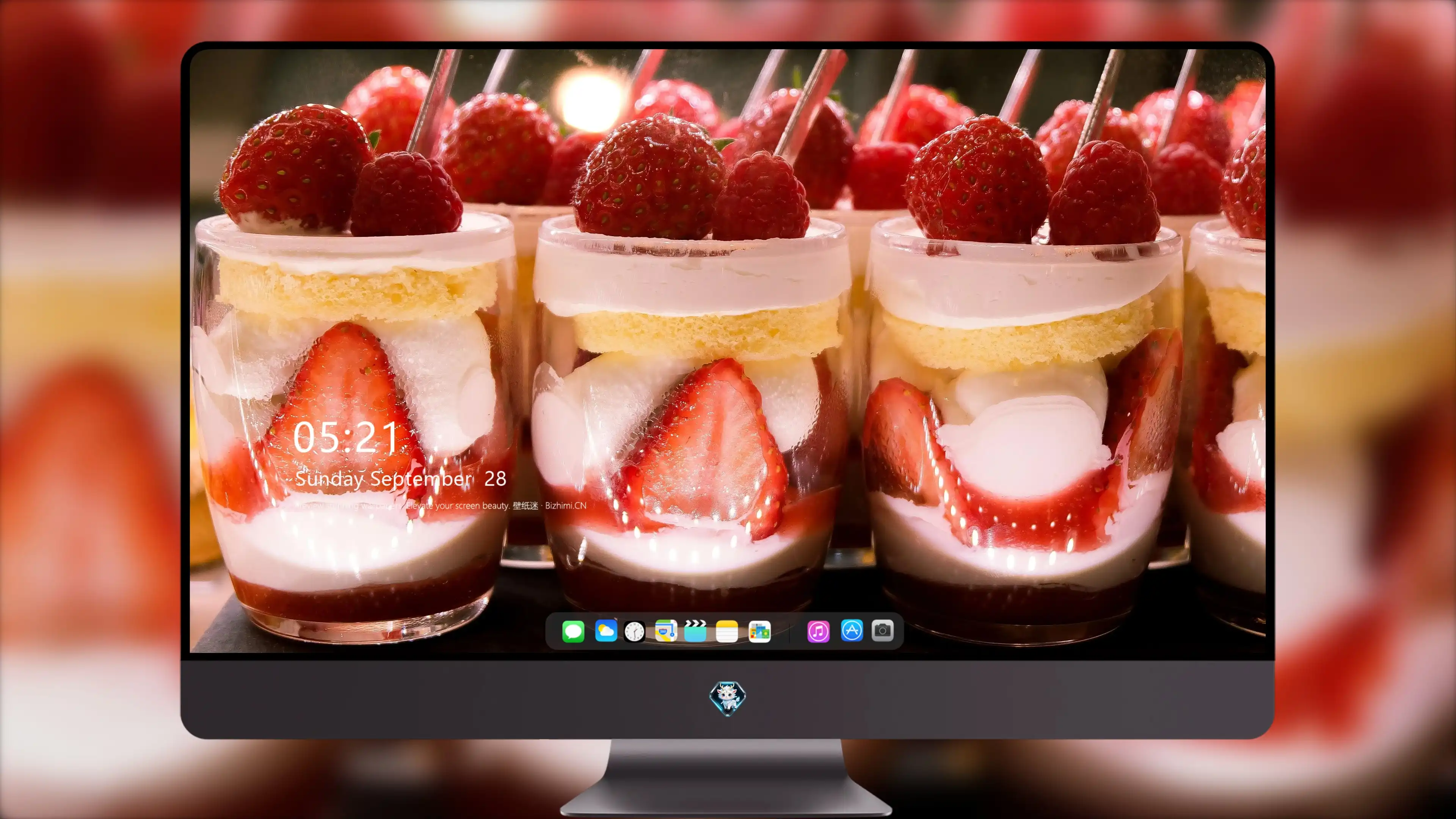Open the Photos collage app in the dock
This screenshot has width=1456, height=819.
pos(759,631)
